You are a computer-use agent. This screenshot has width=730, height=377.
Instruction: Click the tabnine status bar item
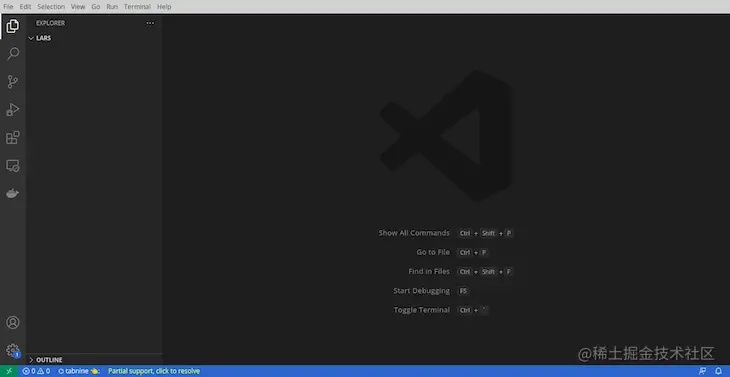pyautogui.click(x=79, y=371)
